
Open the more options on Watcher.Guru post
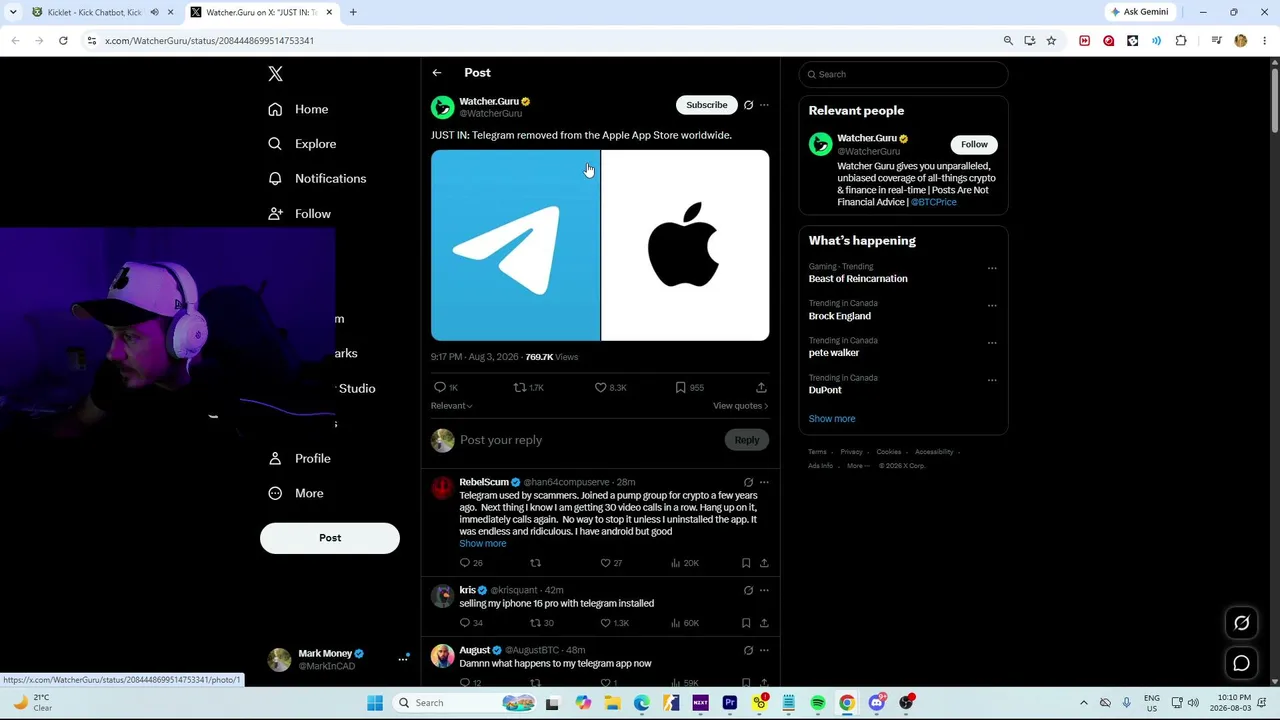coord(764,105)
